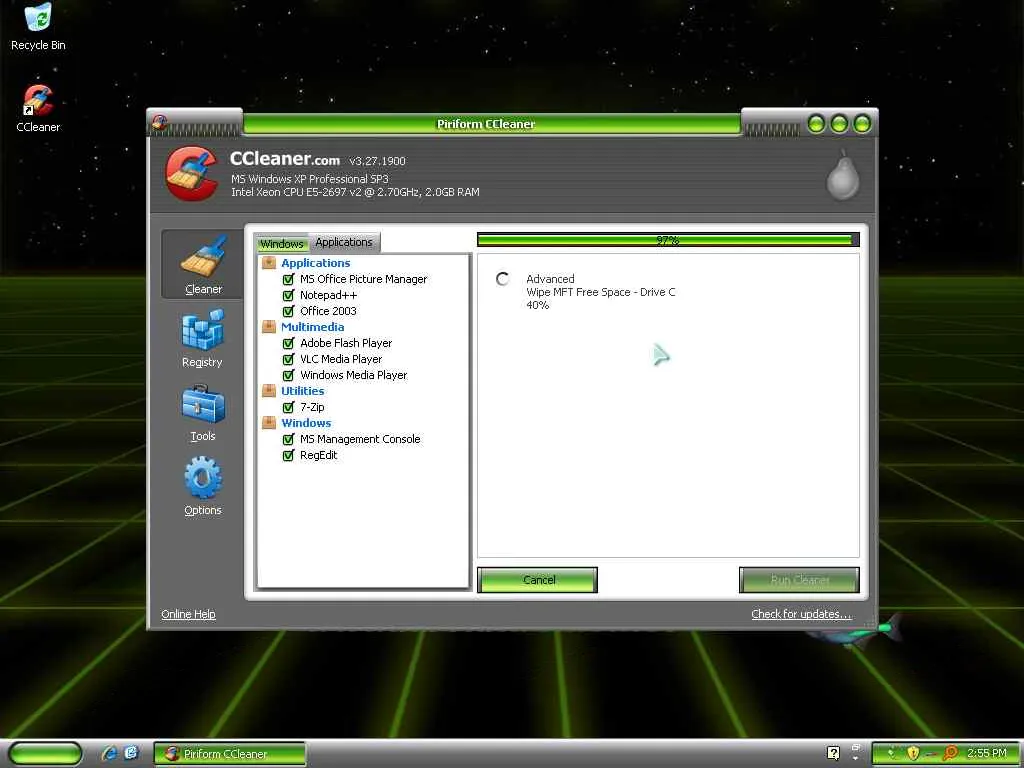Click the Check for updates link
Image resolution: width=1024 pixels, height=768 pixels.
(801, 614)
